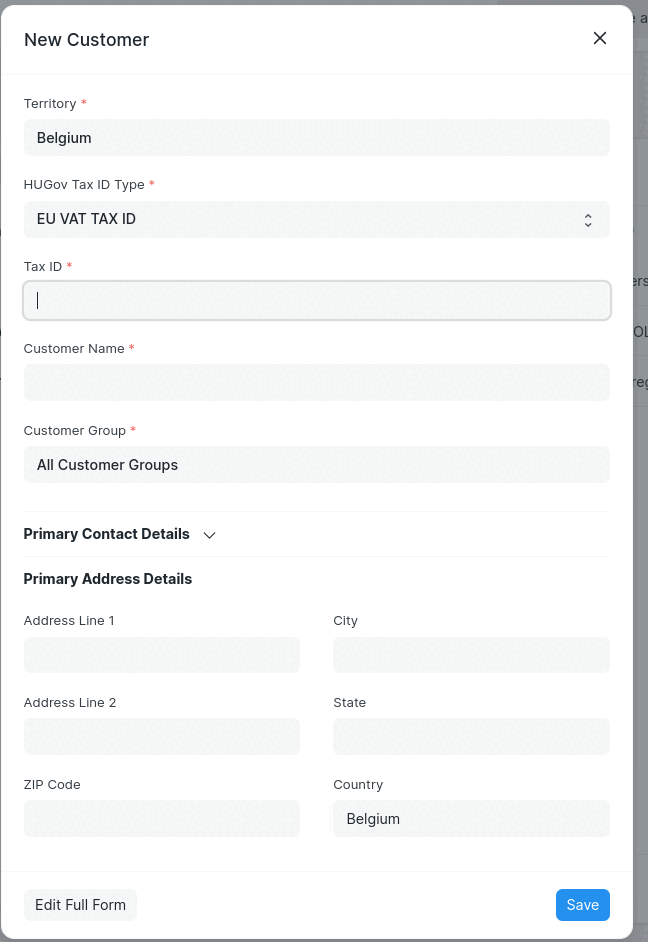Viewport: 648px width, 942px height.
Task: Click the City input field
Action: click(471, 655)
